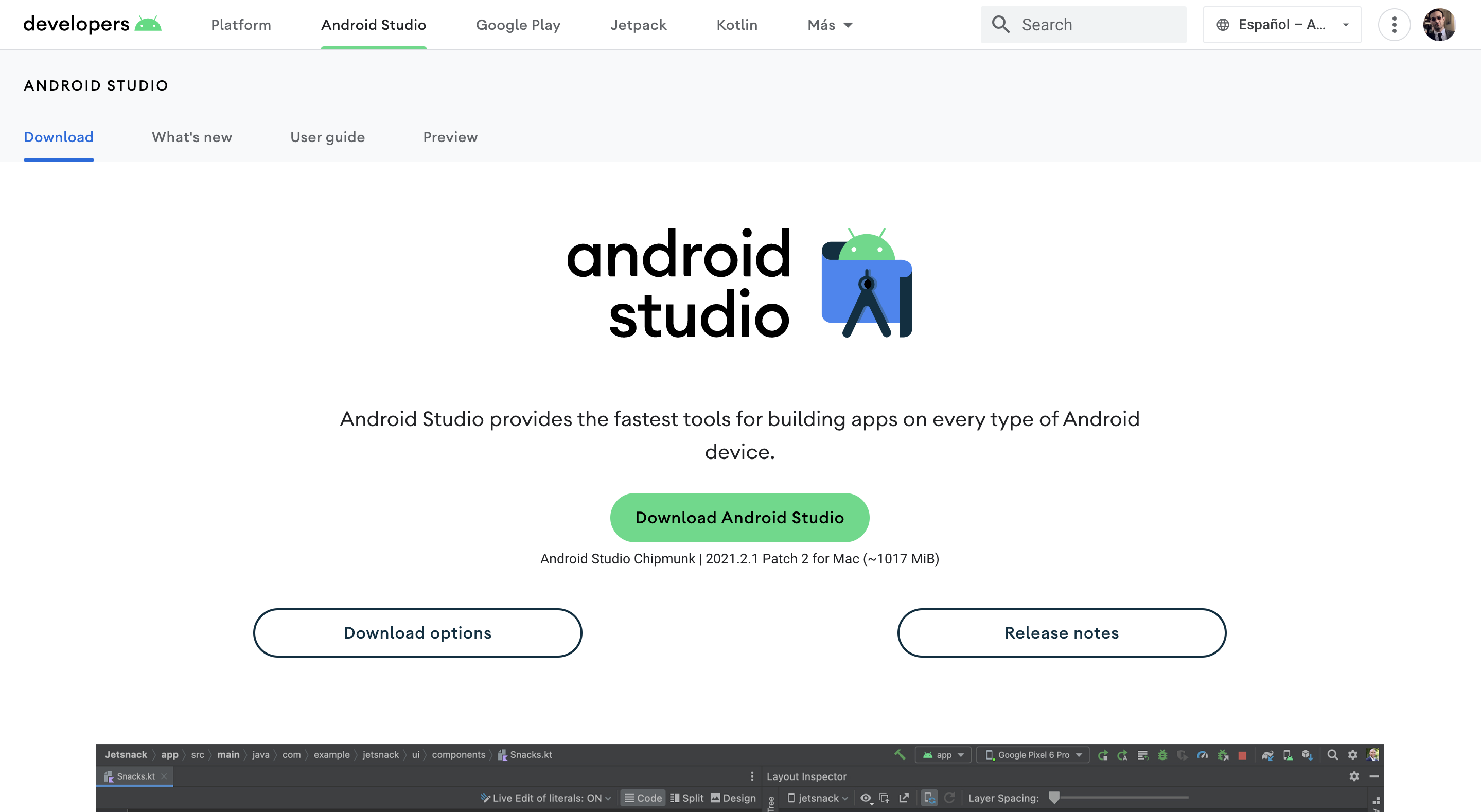Click the Layout Inspector hide minus icon
The width and height of the screenshot is (1481, 812).
1374,776
